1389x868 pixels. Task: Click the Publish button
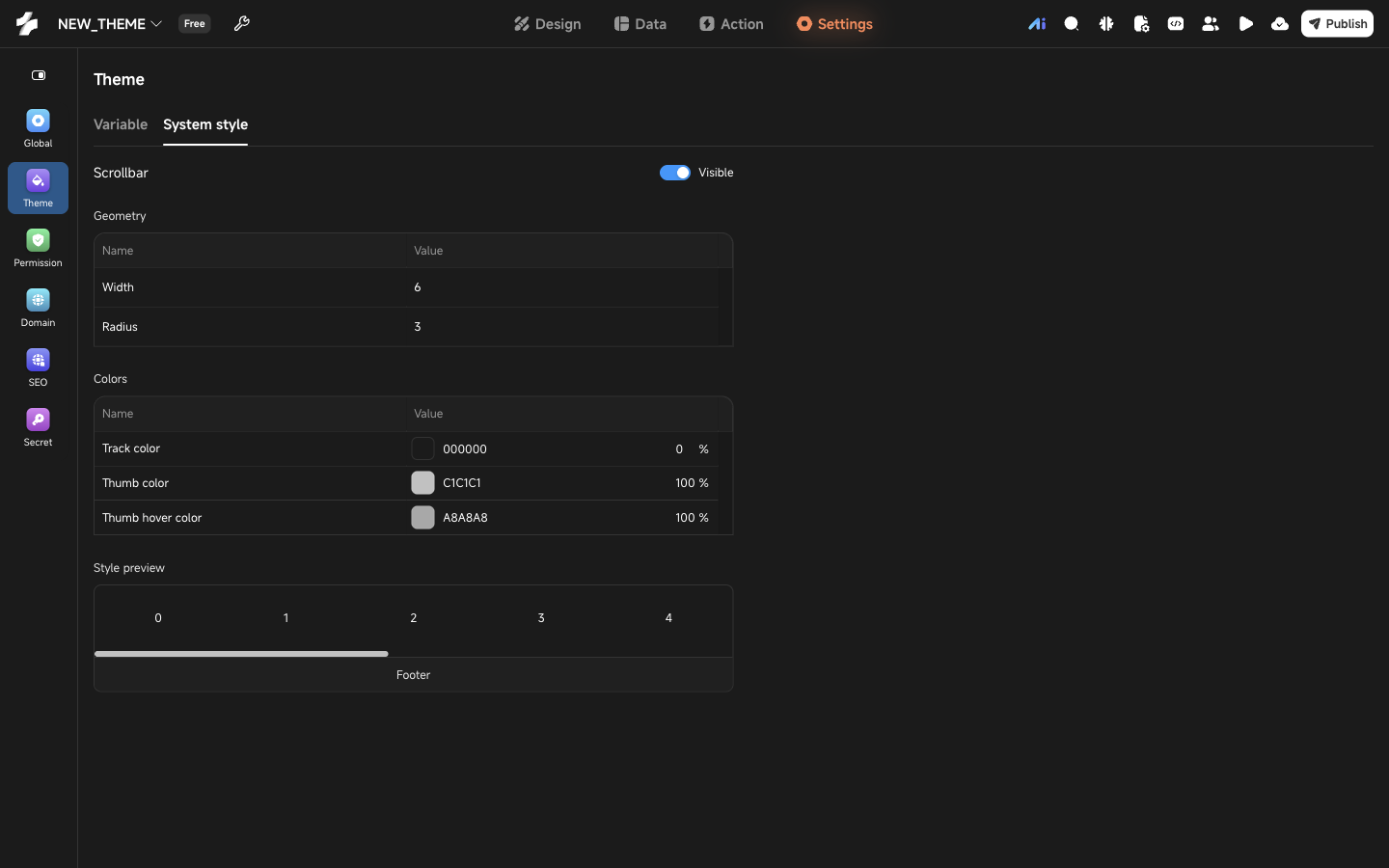tap(1337, 24)
